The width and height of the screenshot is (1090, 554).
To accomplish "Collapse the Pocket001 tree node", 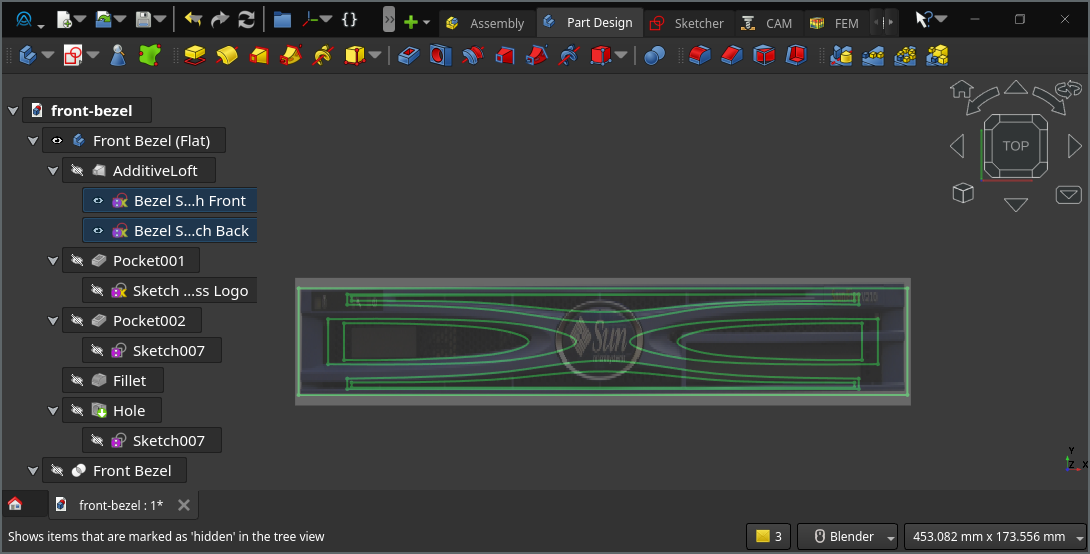I will click(x=53, y=261).
